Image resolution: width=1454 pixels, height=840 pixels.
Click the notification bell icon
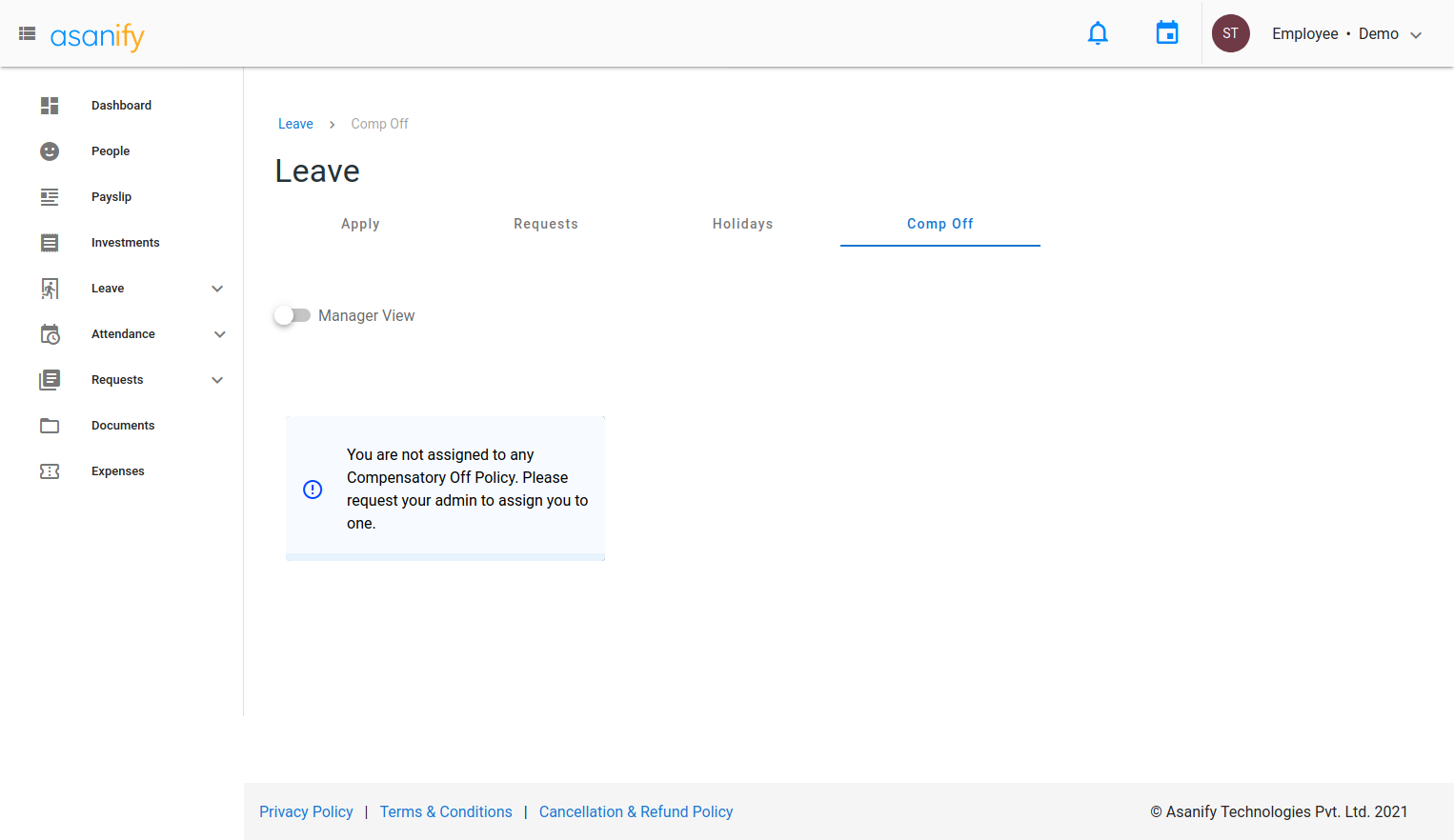pyautogui.click(x=1098, y=33)
